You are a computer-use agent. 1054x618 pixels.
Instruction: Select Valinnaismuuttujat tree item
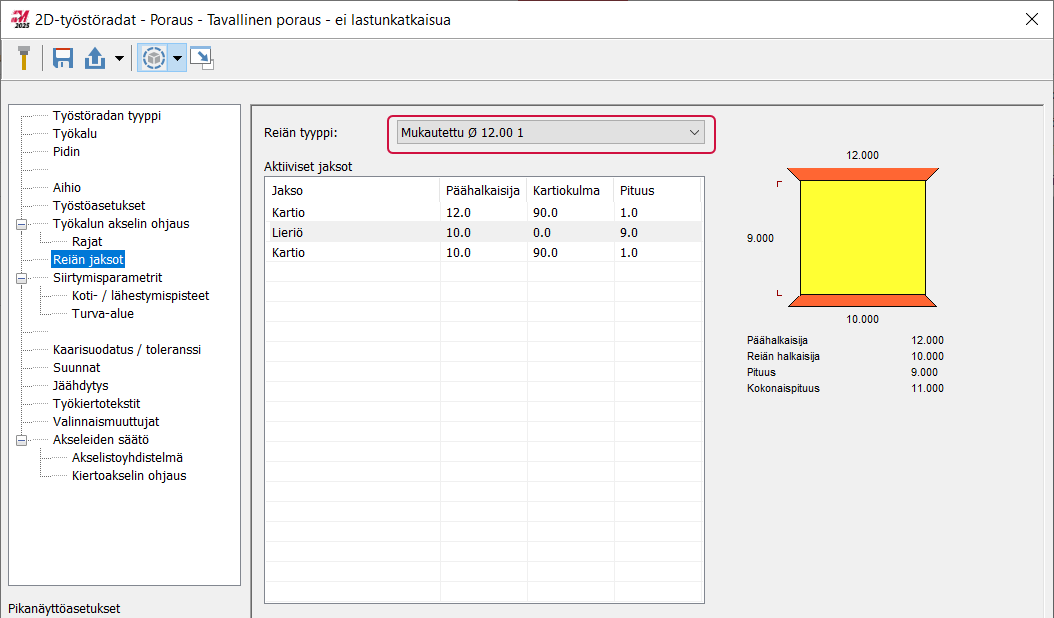[x=106, y=422]
